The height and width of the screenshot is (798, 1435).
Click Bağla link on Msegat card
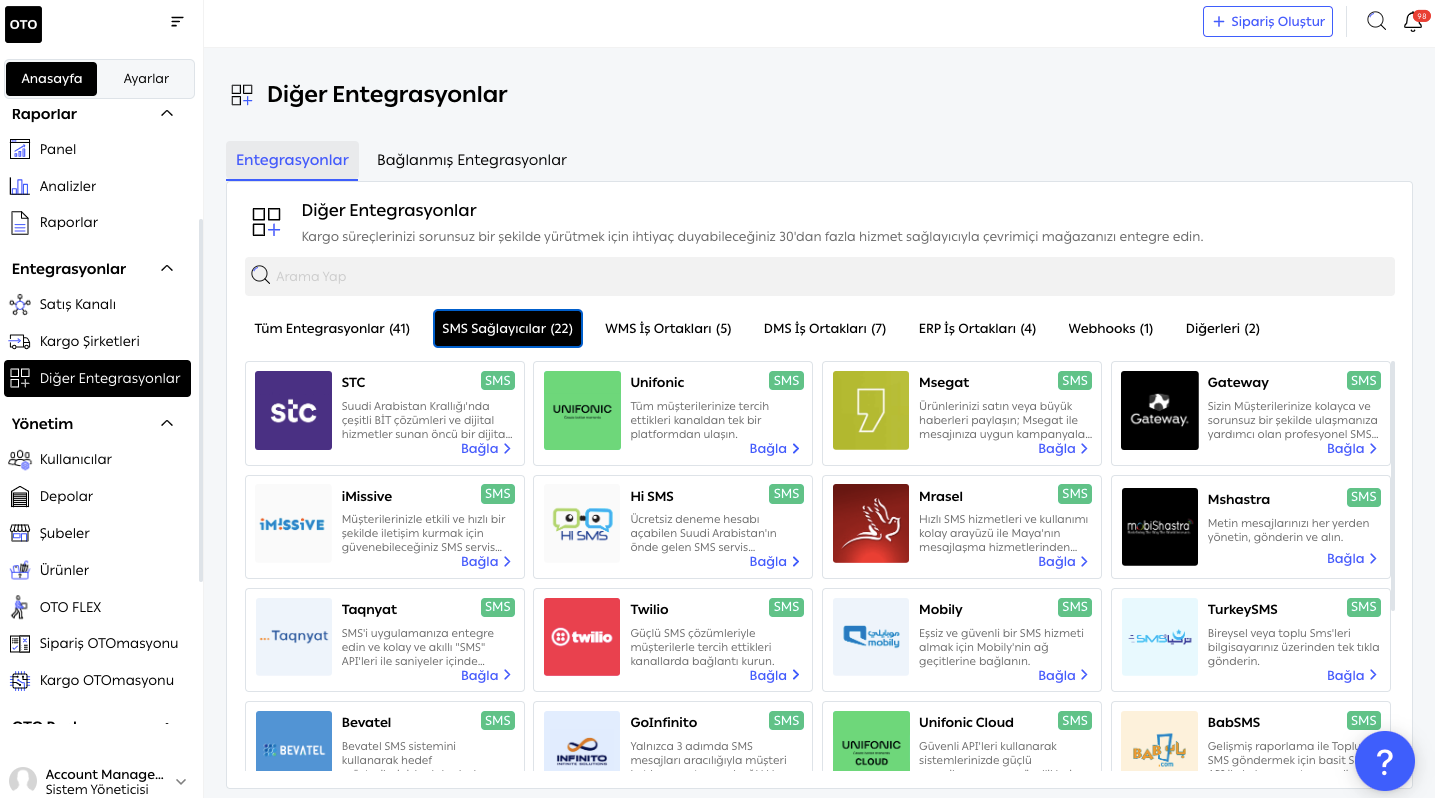click(1063, 449)
